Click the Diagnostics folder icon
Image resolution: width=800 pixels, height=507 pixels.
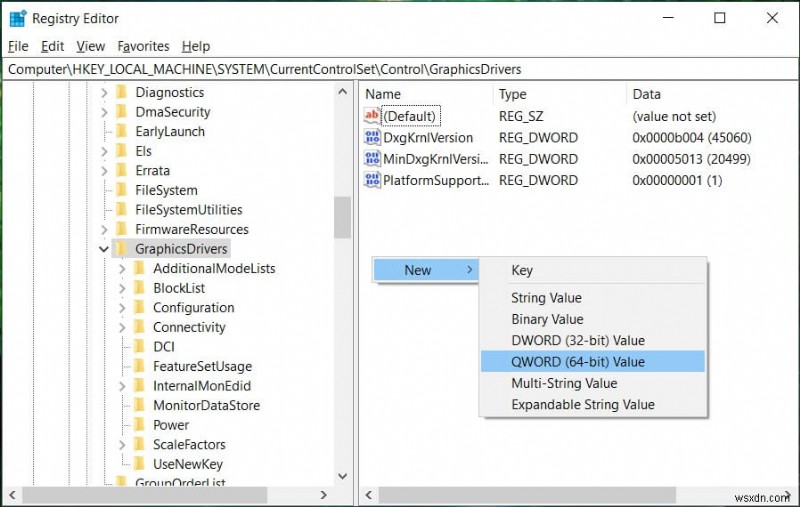[x=122, y=93]
